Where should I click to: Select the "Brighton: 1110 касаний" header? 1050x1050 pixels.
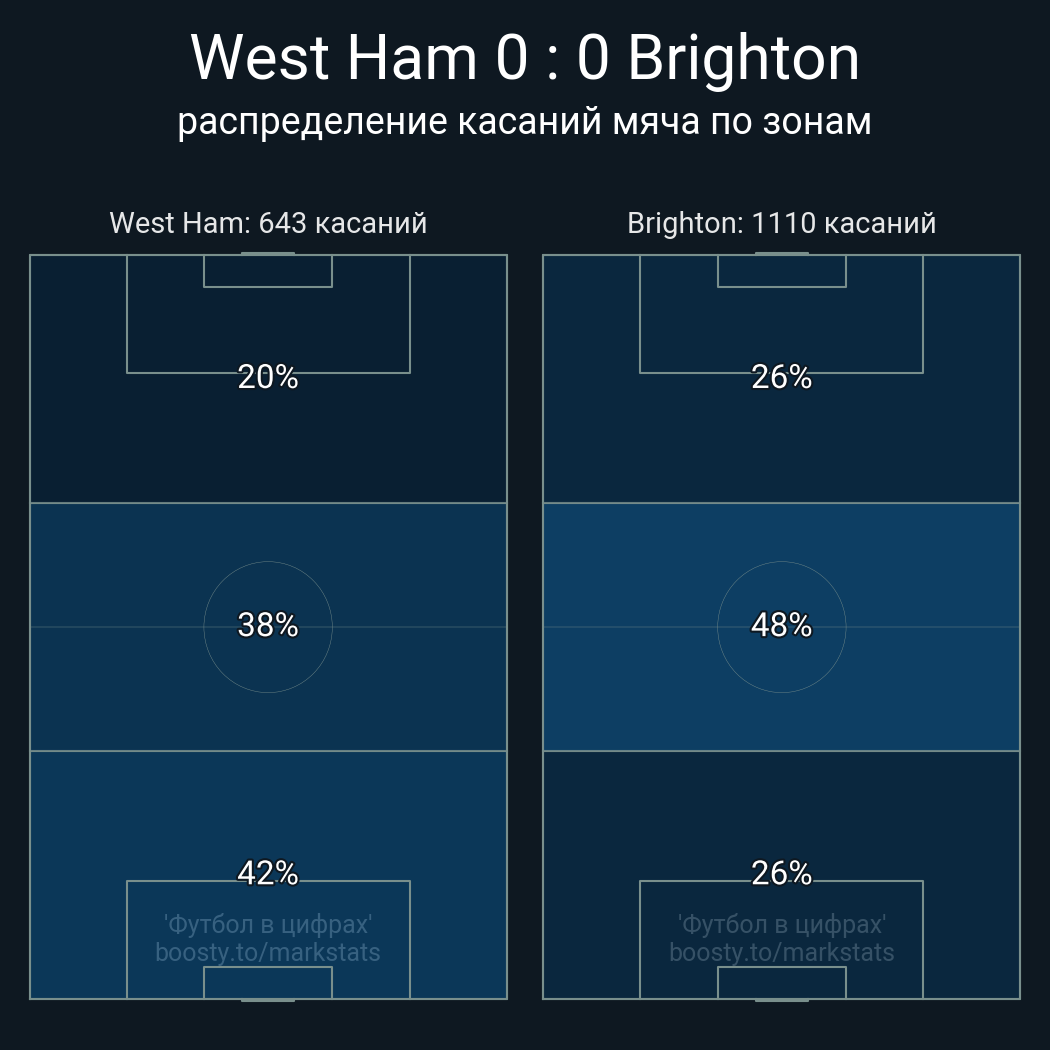[x=781, y=222]
